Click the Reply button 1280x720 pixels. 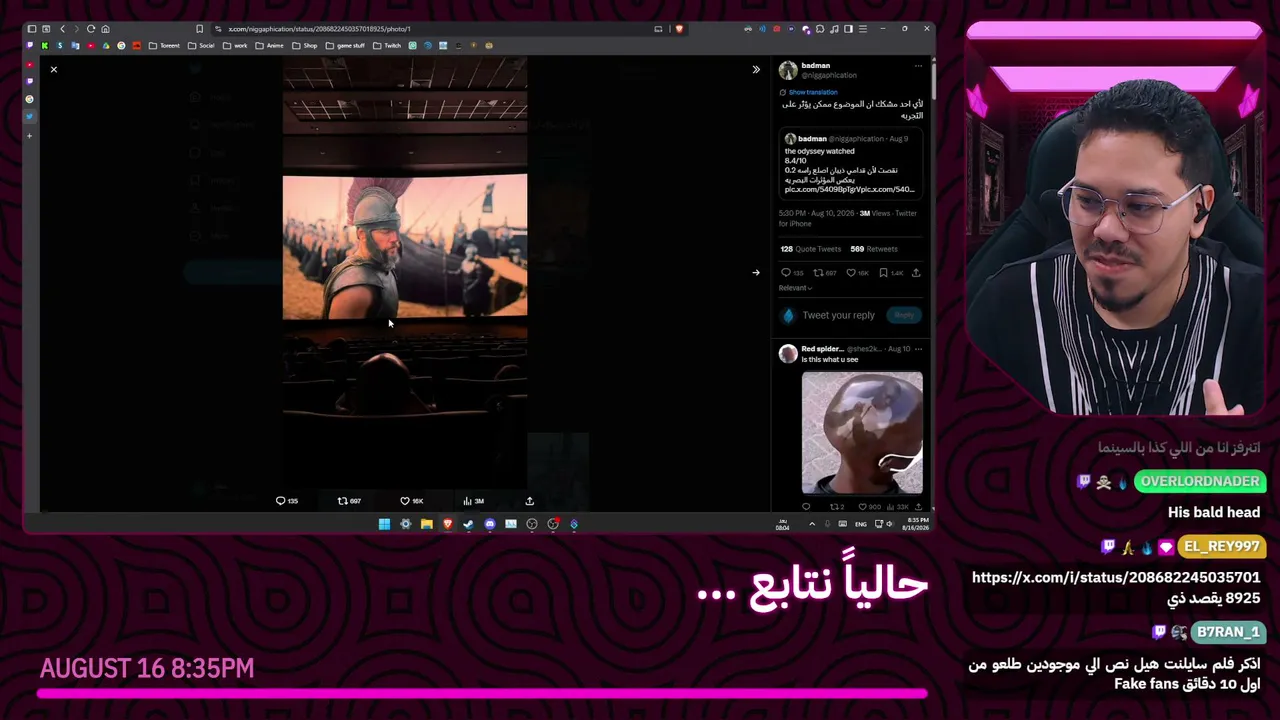pos(905,315)
